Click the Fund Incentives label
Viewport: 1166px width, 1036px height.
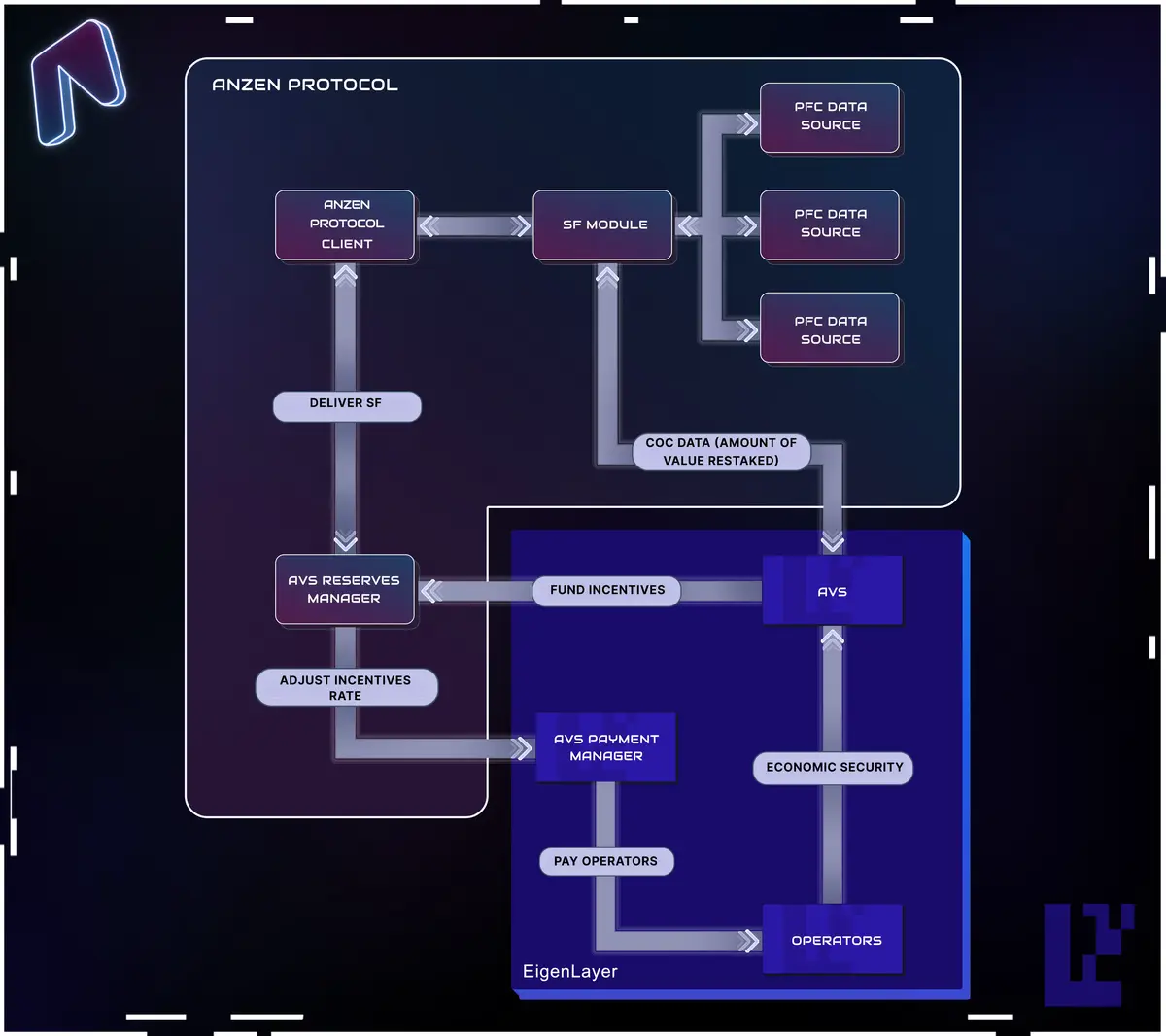tap(607, 591)
